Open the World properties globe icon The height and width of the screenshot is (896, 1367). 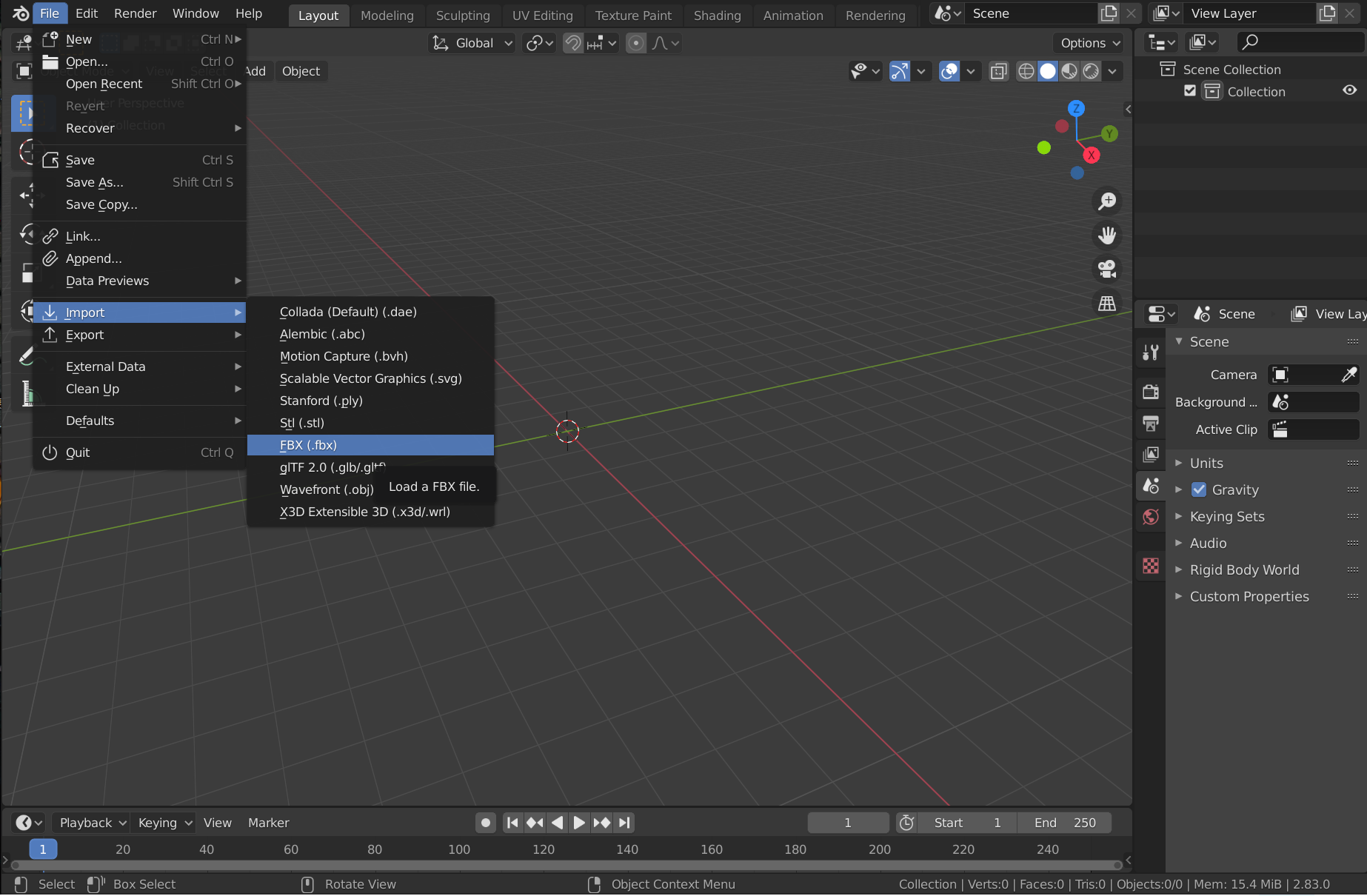(x=1151, y=517)
